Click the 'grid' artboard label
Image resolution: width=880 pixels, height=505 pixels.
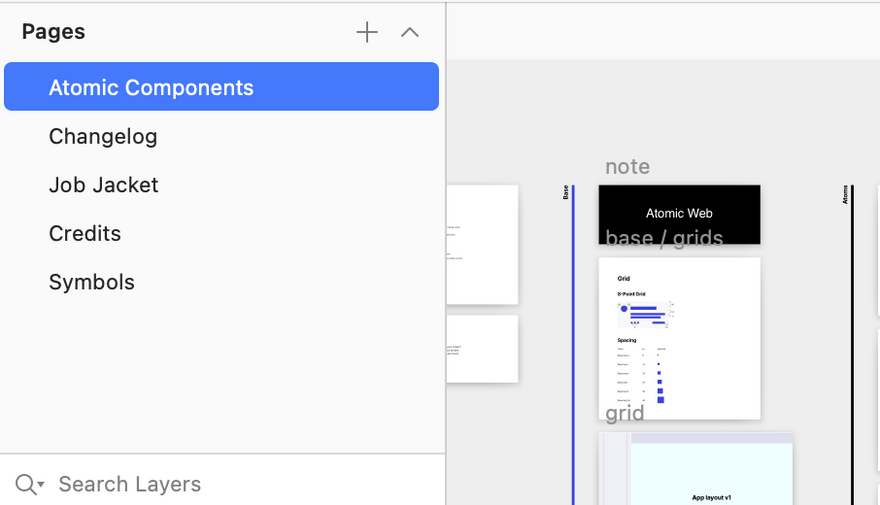(625, 414)
